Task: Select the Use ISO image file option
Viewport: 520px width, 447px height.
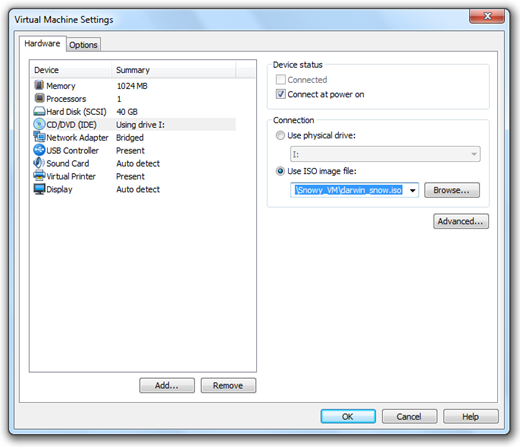Action: (280, 171)
